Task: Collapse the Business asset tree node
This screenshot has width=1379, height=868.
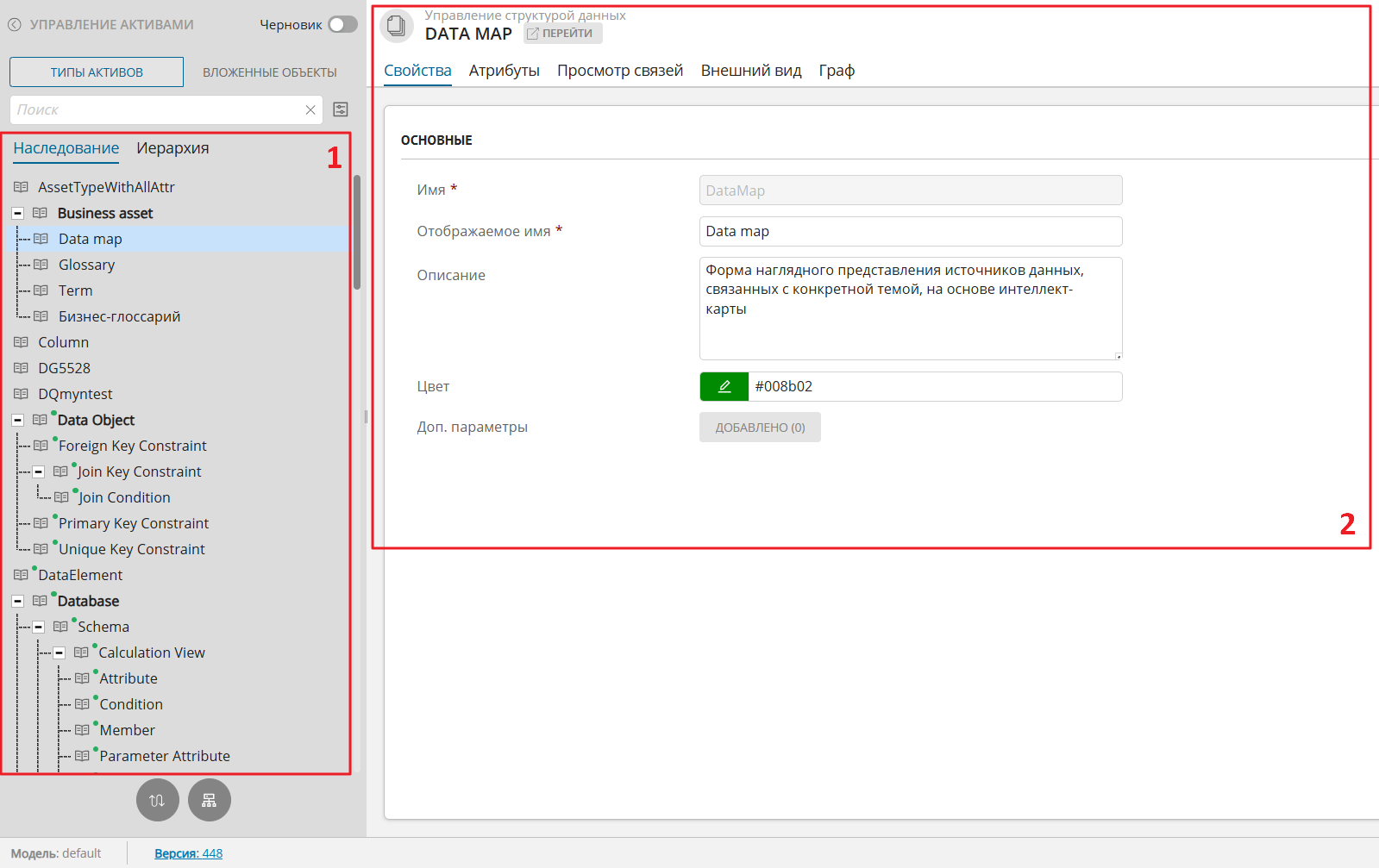Action: click(x=17, y=213)
